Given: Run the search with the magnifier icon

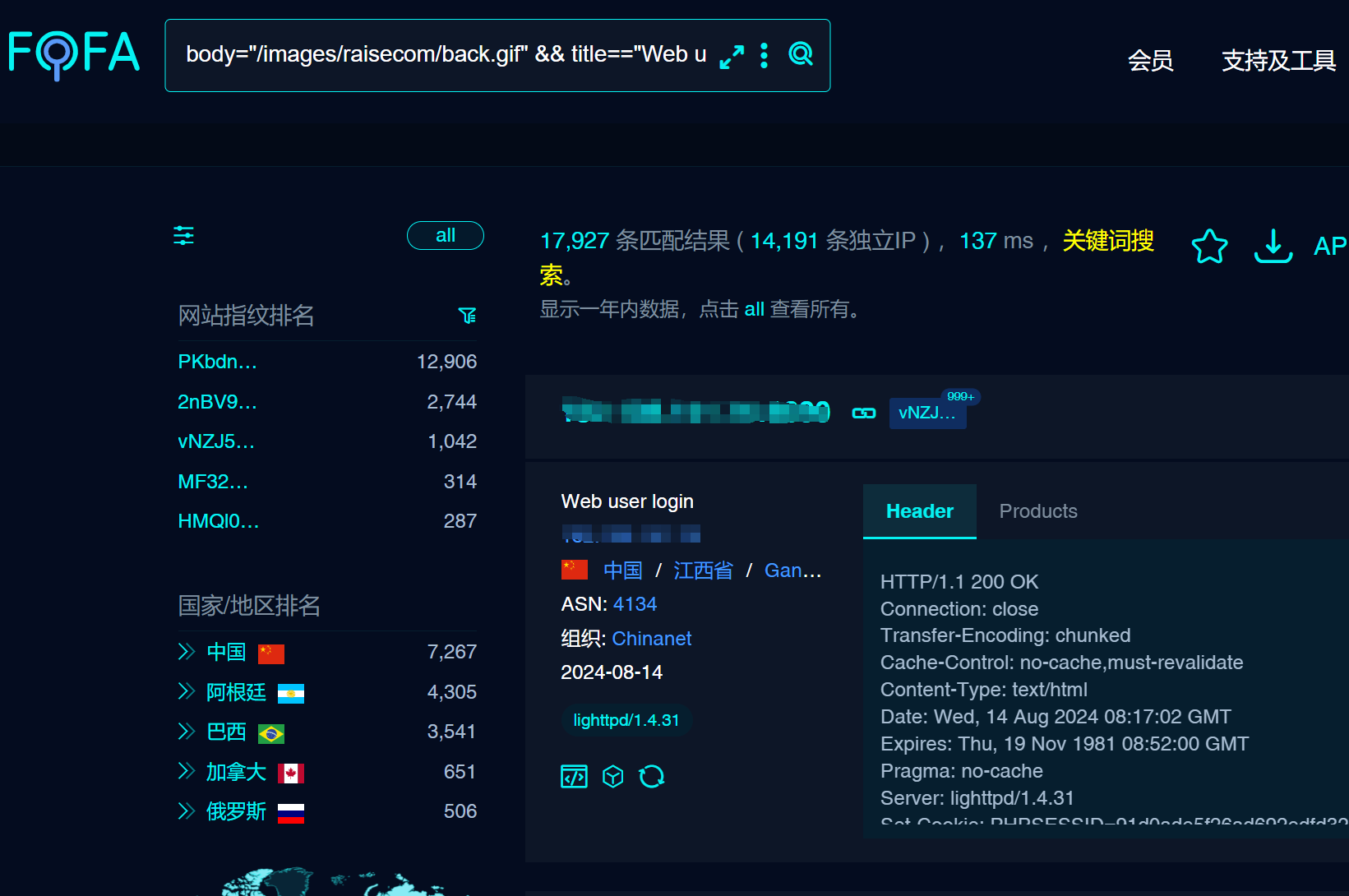Looking at the screenshot, I should pyautogui.click(x=801, y=54).
